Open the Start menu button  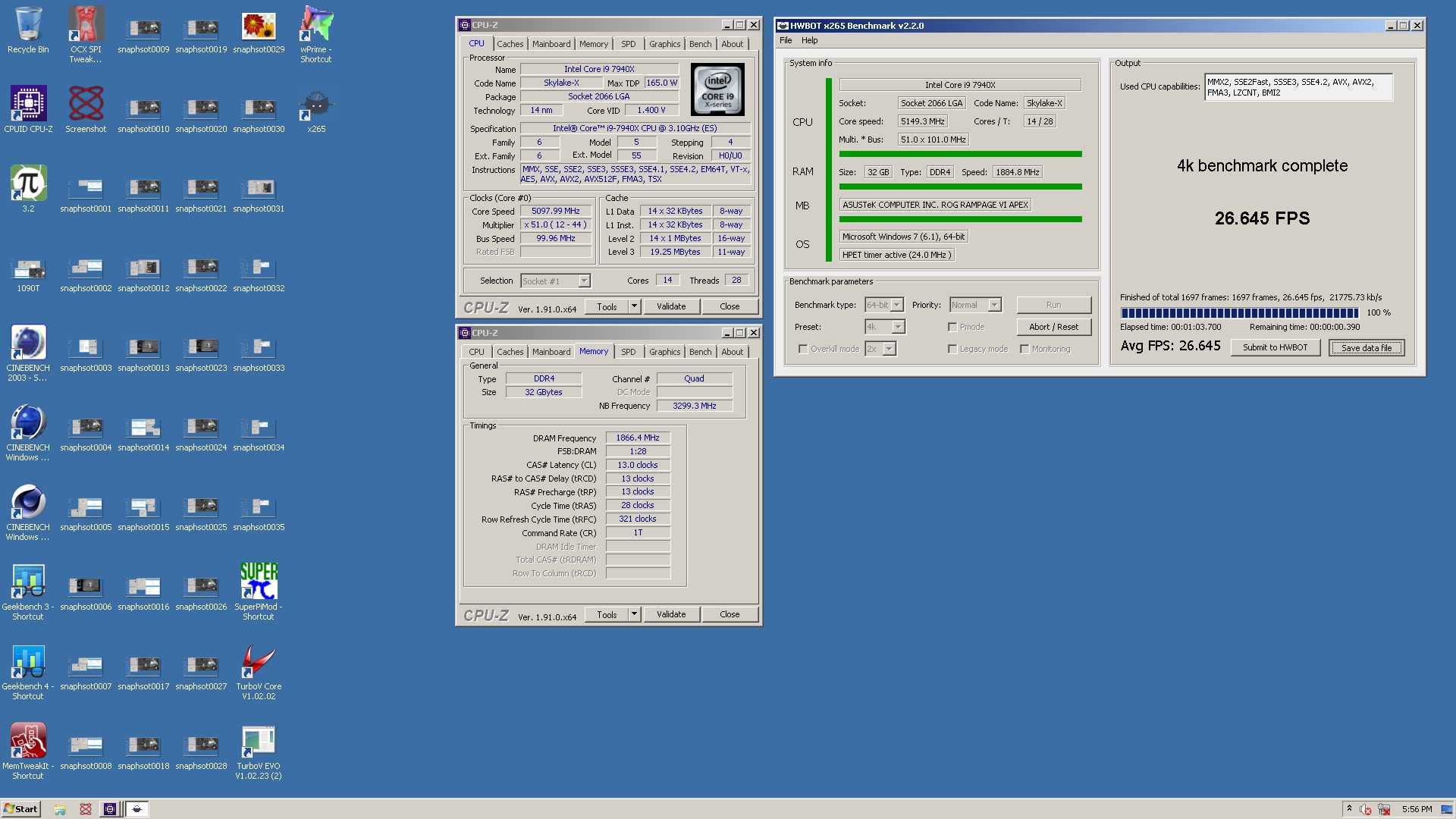click(x=21, y=809)
